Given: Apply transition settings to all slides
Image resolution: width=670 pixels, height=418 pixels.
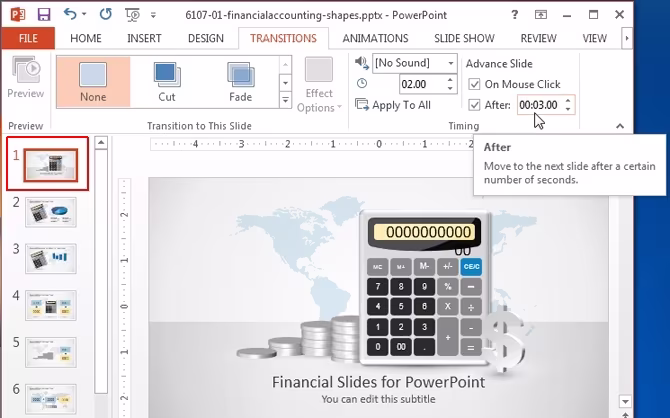Looking at the screenshot, I should [x=393, y=105].
